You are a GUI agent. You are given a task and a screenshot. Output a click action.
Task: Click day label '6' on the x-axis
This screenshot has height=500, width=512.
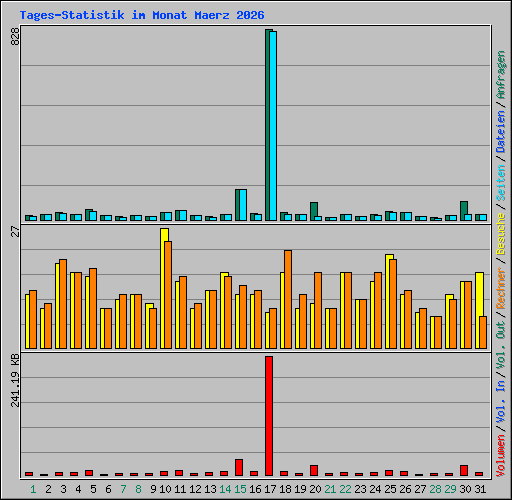click(108, 489)
